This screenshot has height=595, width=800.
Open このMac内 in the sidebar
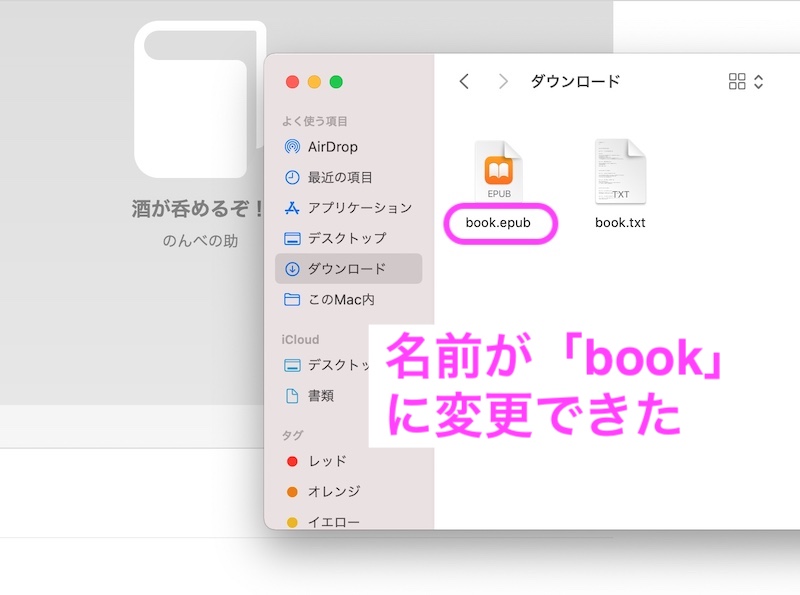coord(341,299)
